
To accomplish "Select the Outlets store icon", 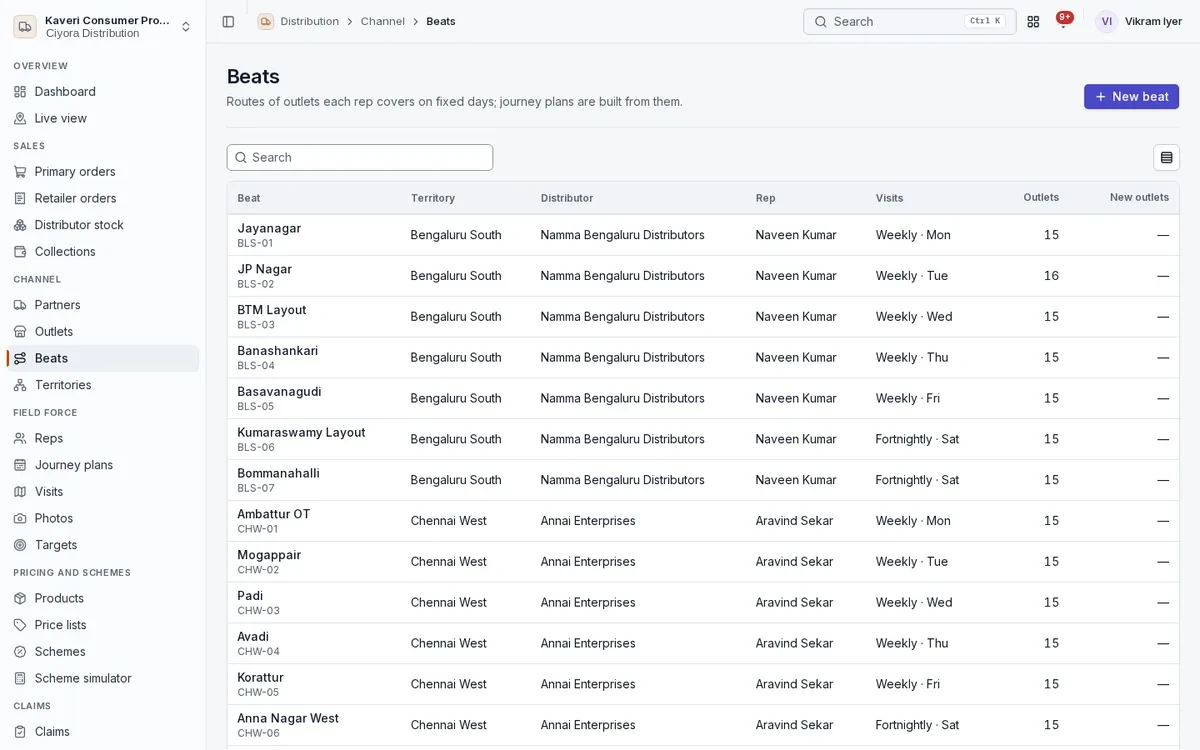I will (x=20, y=332).
